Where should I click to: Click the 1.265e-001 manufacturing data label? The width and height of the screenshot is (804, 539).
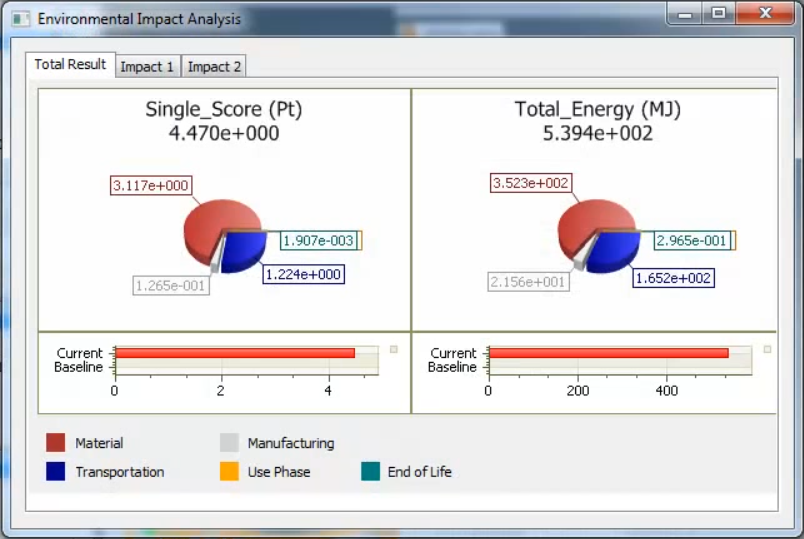coord(173,286)
